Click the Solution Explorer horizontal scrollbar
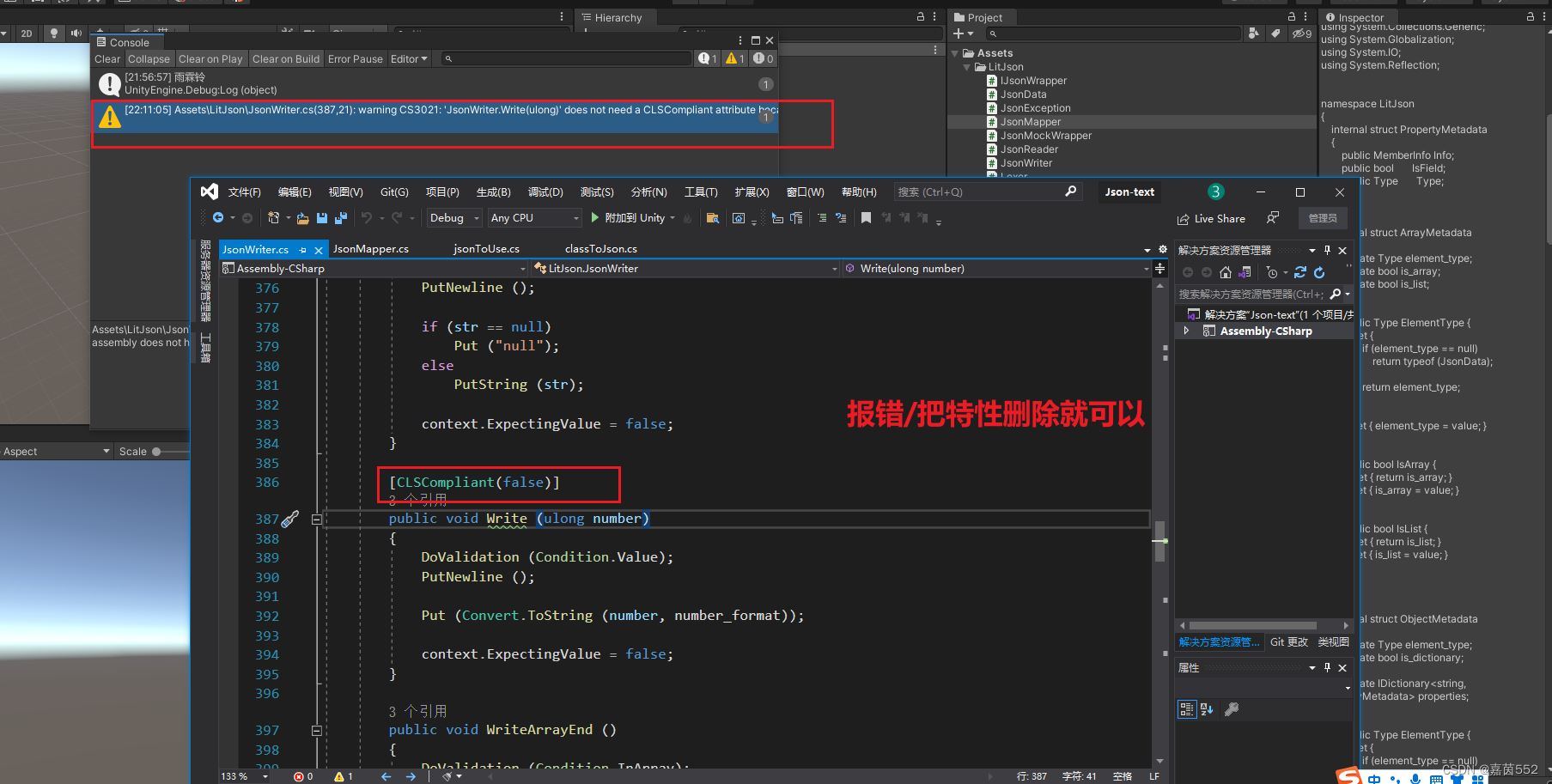 coord(1253,625)
